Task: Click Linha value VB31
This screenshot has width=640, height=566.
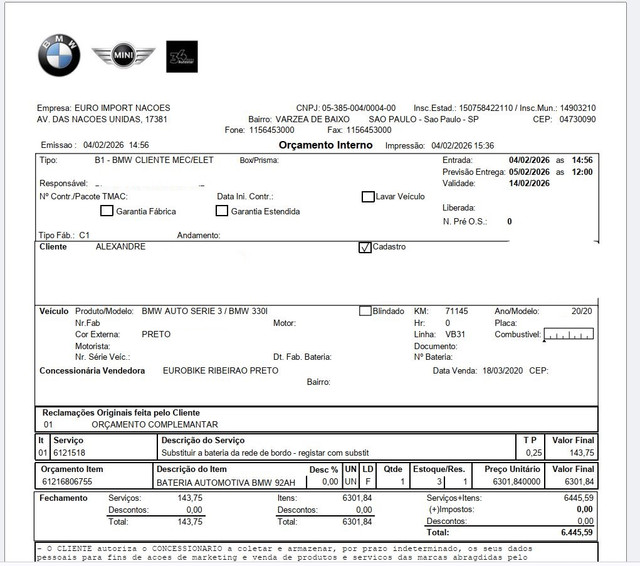Action: click(455, 335)
